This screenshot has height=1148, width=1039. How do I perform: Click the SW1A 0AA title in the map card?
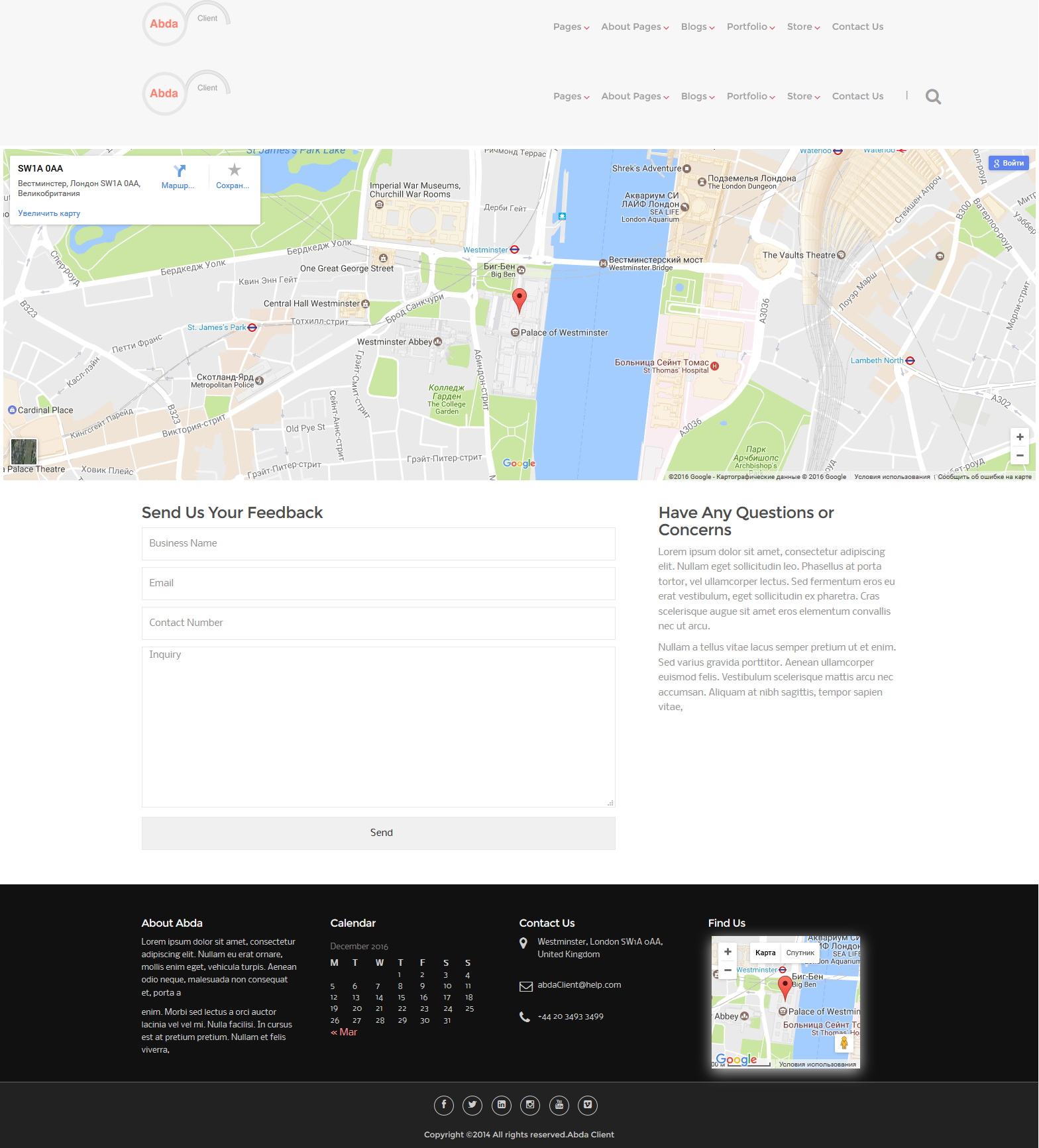pos(40,168)
